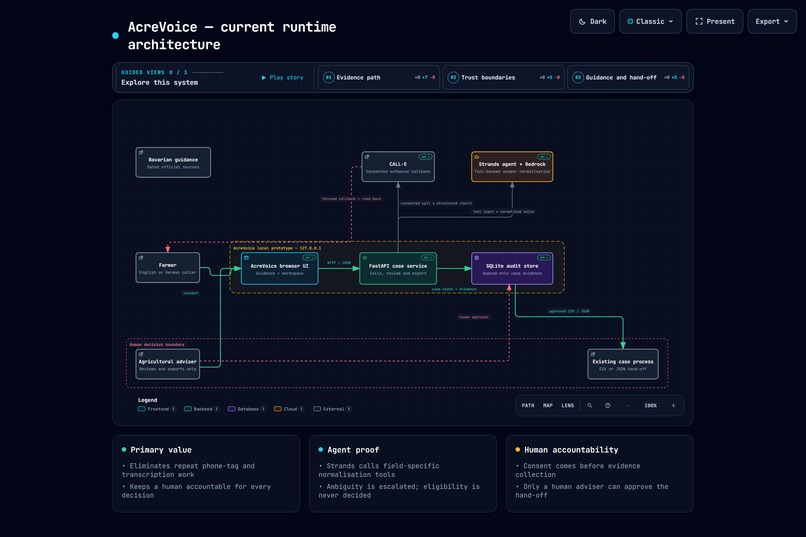Click the backend icon on FastAPI case service node
Screen dimensions: 806x537
pyautogui.click(x=365, y=258)
